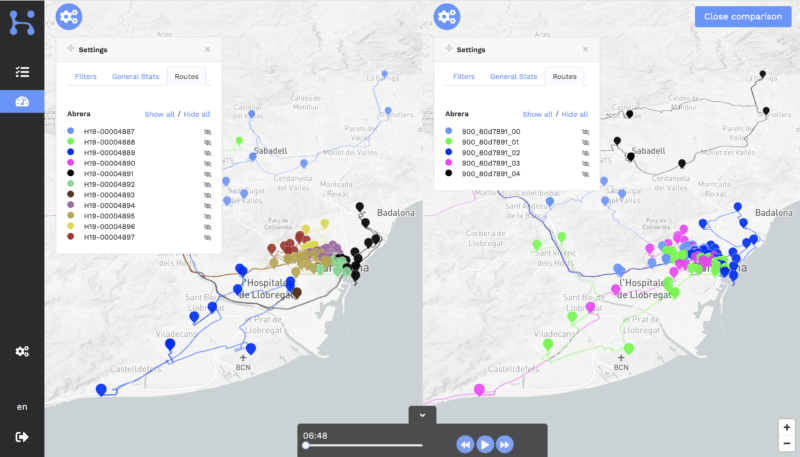Viewport: 800px width, 457px height.
Task: Click 'Hide all' in left Routes panel
Action: coord(195,114)
